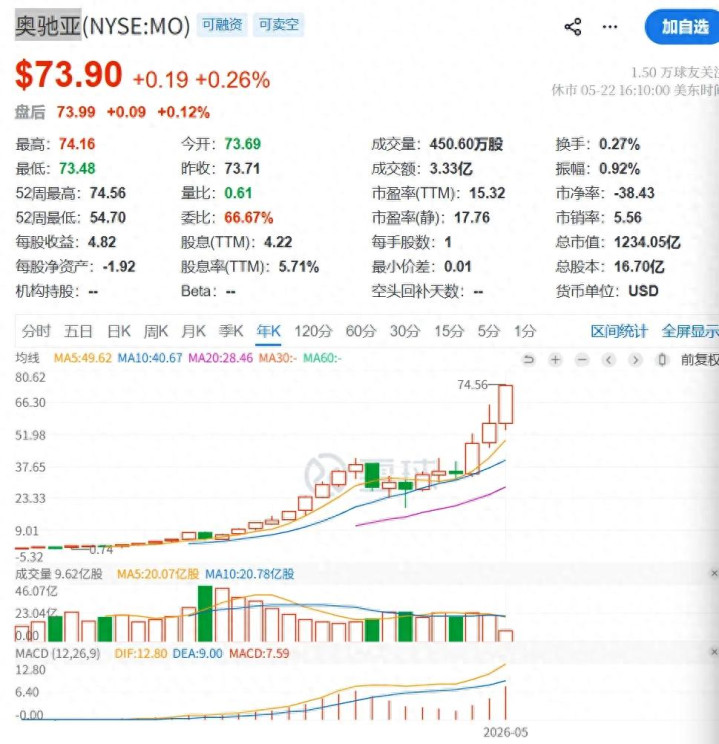Toggle the candlestick chart style icon
719x744 pixels.
click(662, 360)
